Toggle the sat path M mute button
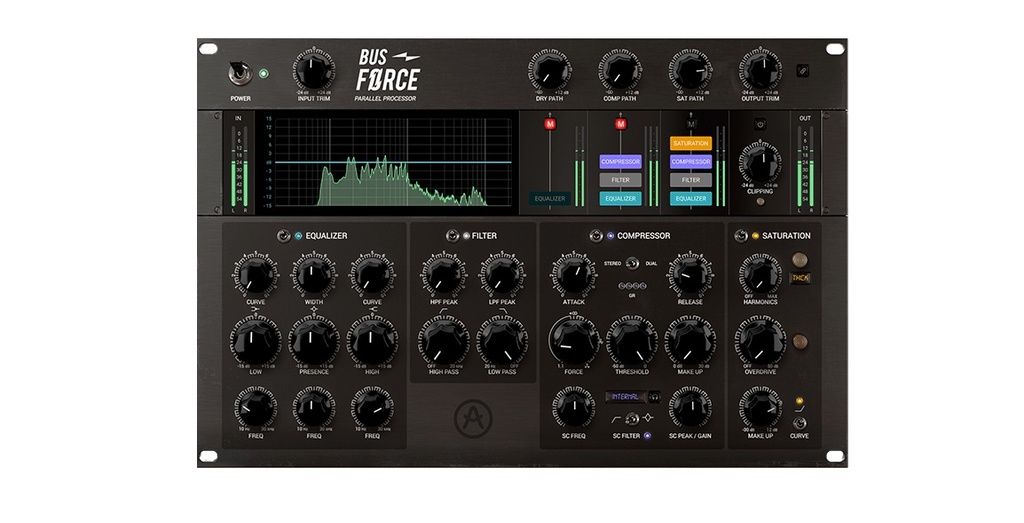Image resolution: width=1024 pixels, height=523 pixels. tap(691, 123)
